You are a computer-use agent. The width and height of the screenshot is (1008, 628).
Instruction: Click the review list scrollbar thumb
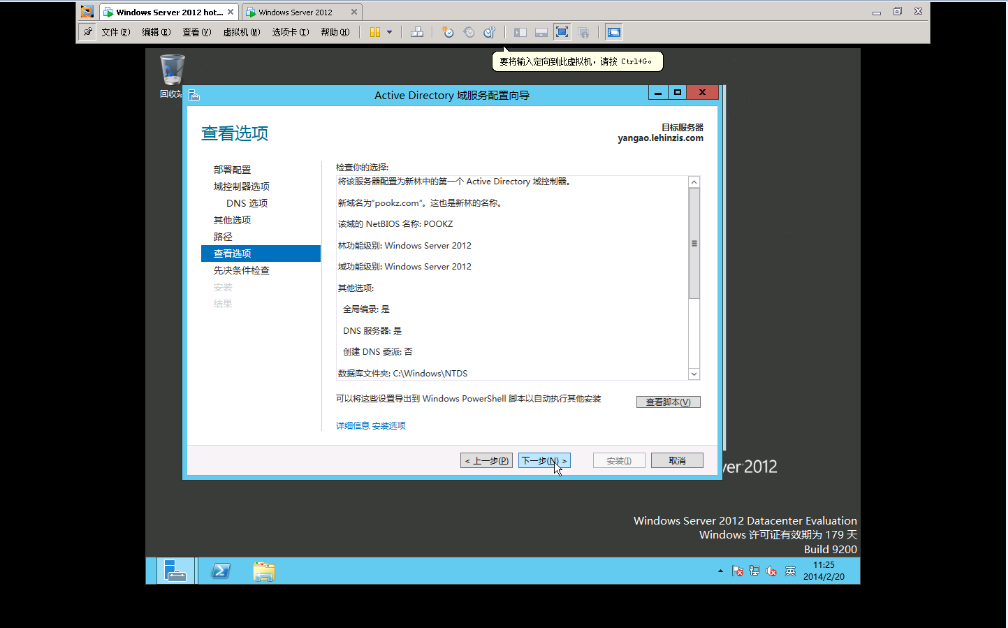[694, 244]
